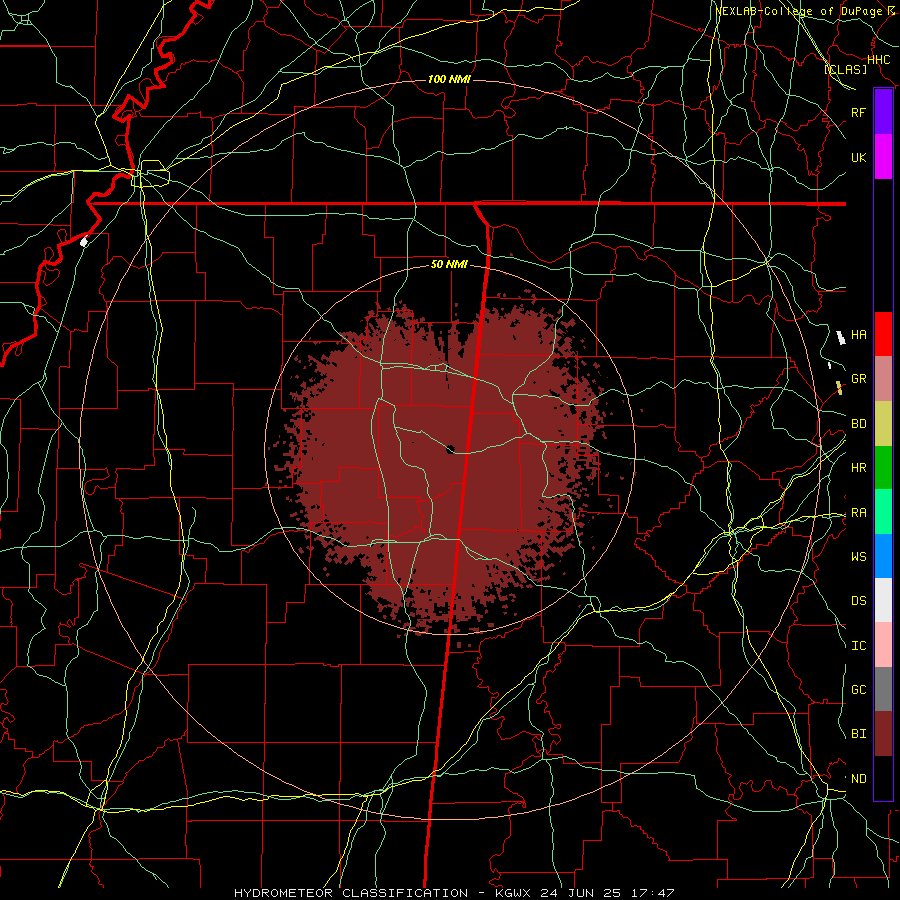Click the dark green HR legend swatch
This screenshot has height=900, width=900.
tap(883, 467)
